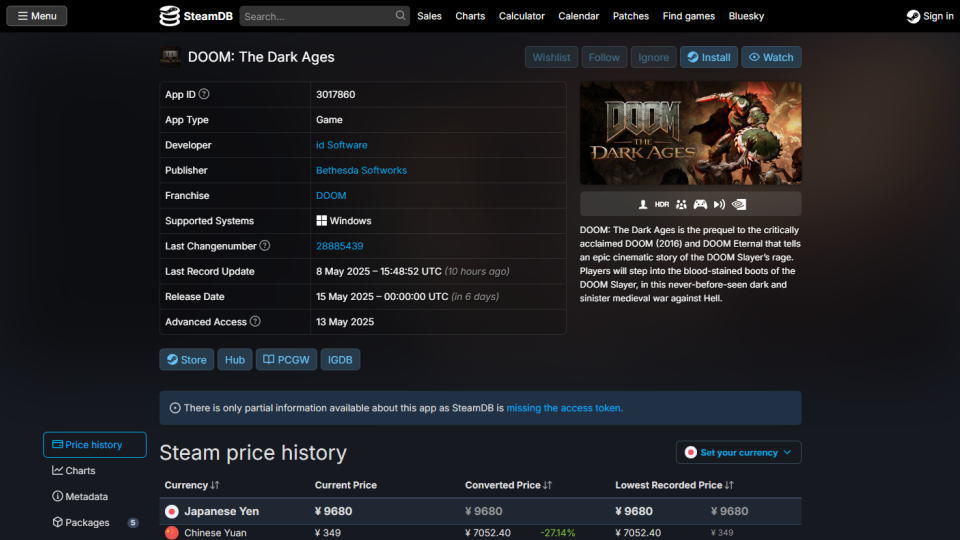Open the Bluesky navigation link
Screen dimensions: 960x540
pos(746,16)
